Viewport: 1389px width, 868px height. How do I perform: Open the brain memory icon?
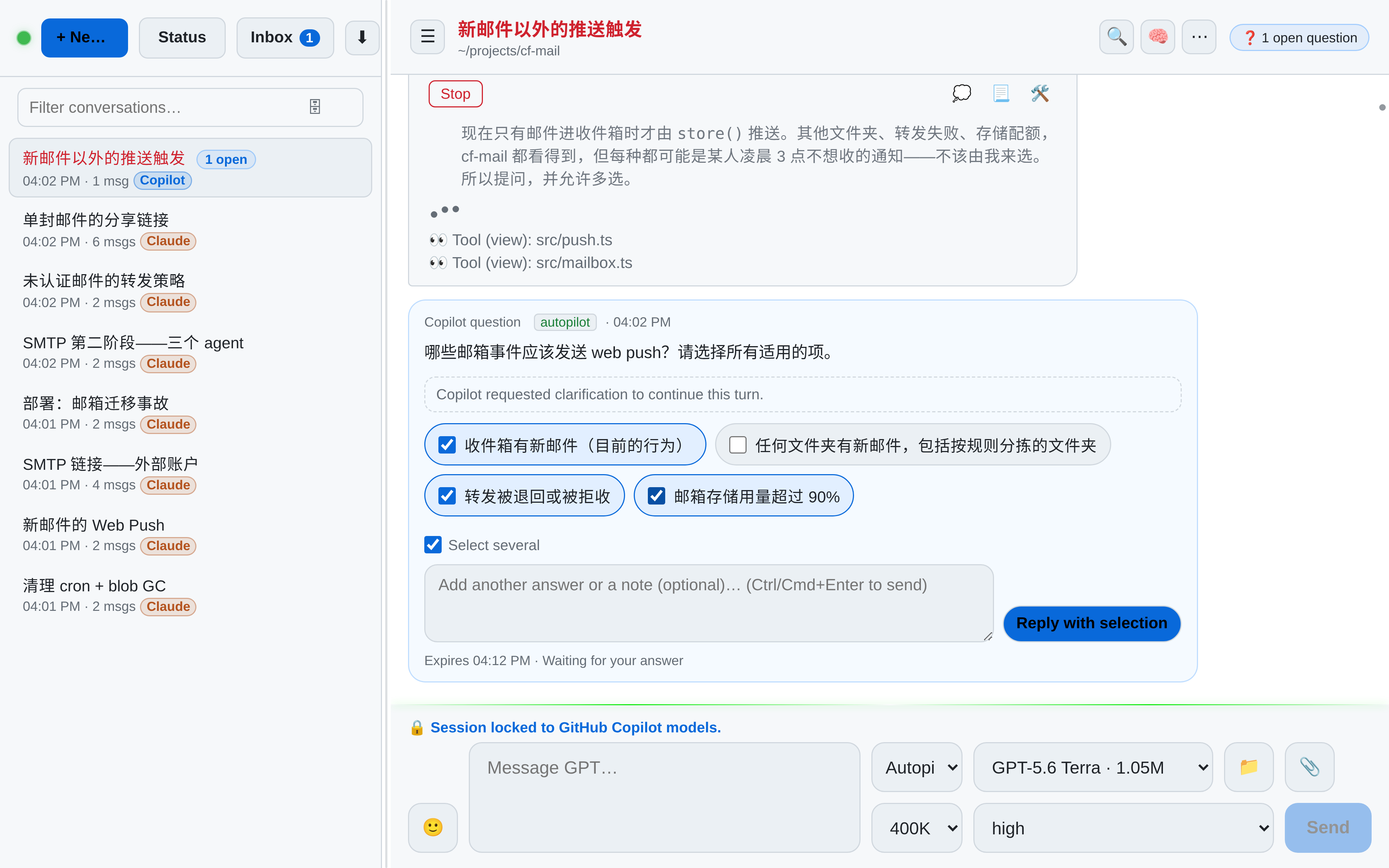[x=1157, y=37]
